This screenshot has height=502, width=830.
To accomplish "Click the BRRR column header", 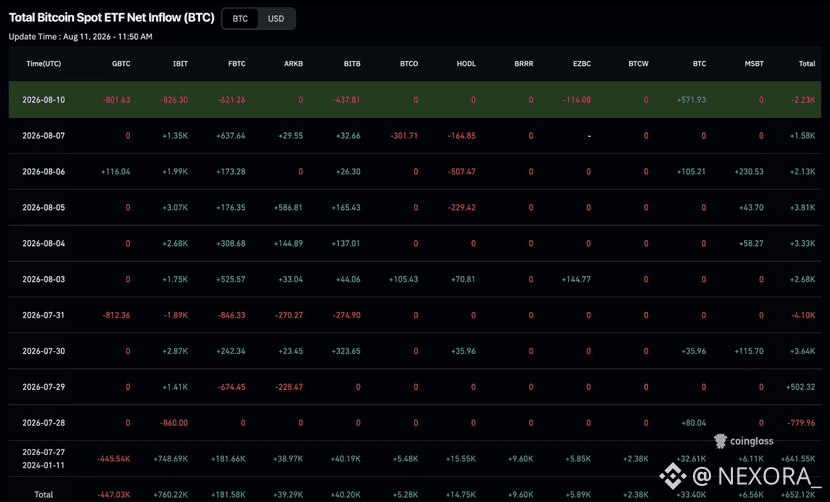I will coord(524,64).
